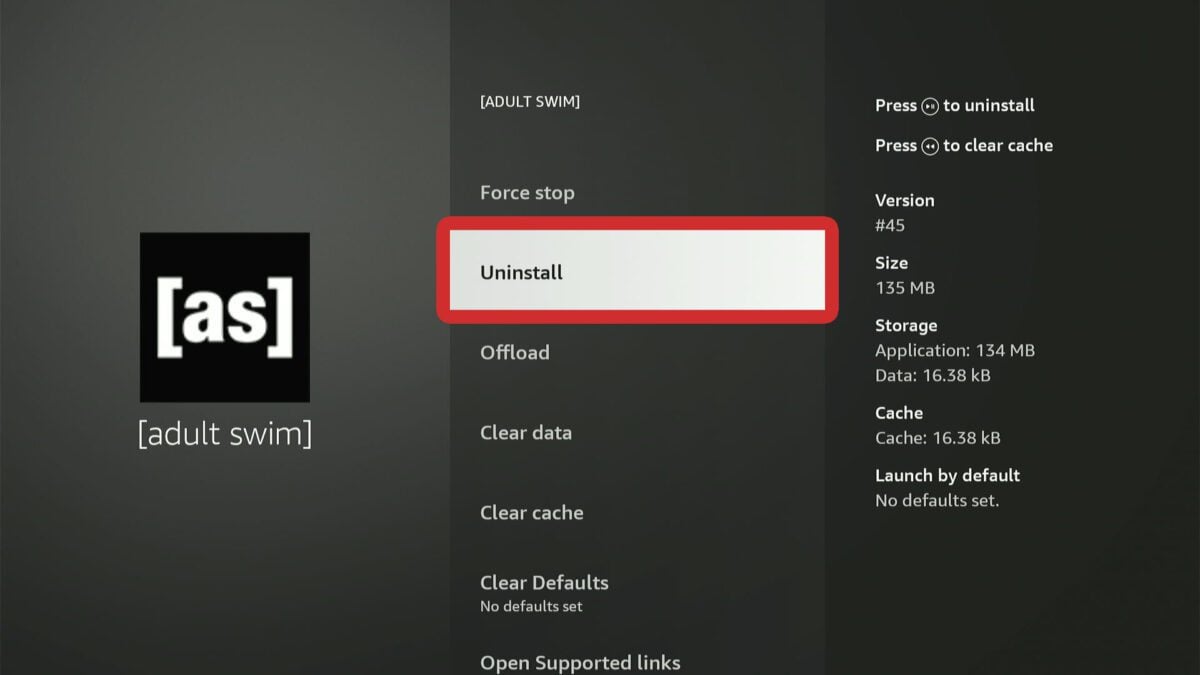This screenshot has height=675, width=1200.
Task: Click the play/pause icon beside uninstall hint
Action: pyautogui.click(x=930, y=106)
